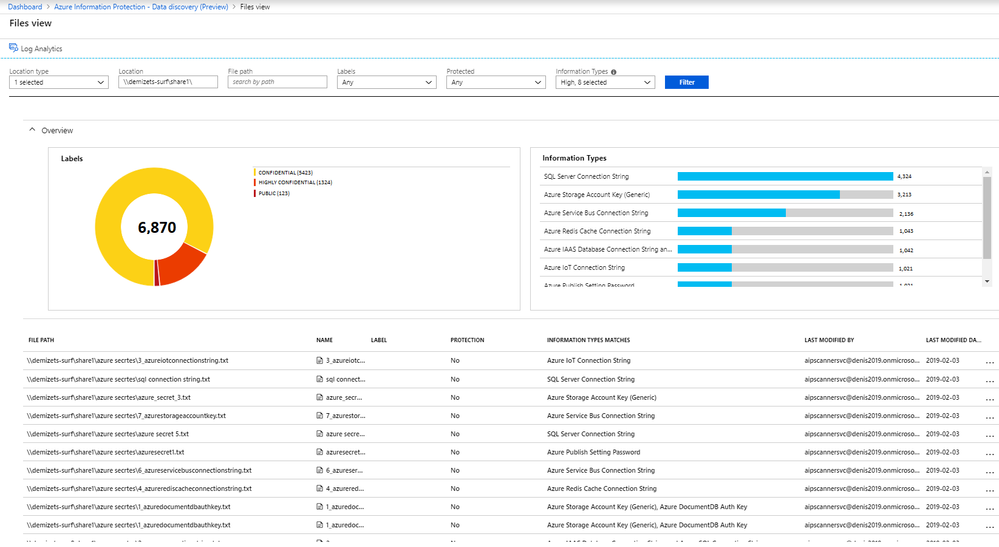Open file path 3_azureiotconnectionstring.txt

tap(127, 360)
